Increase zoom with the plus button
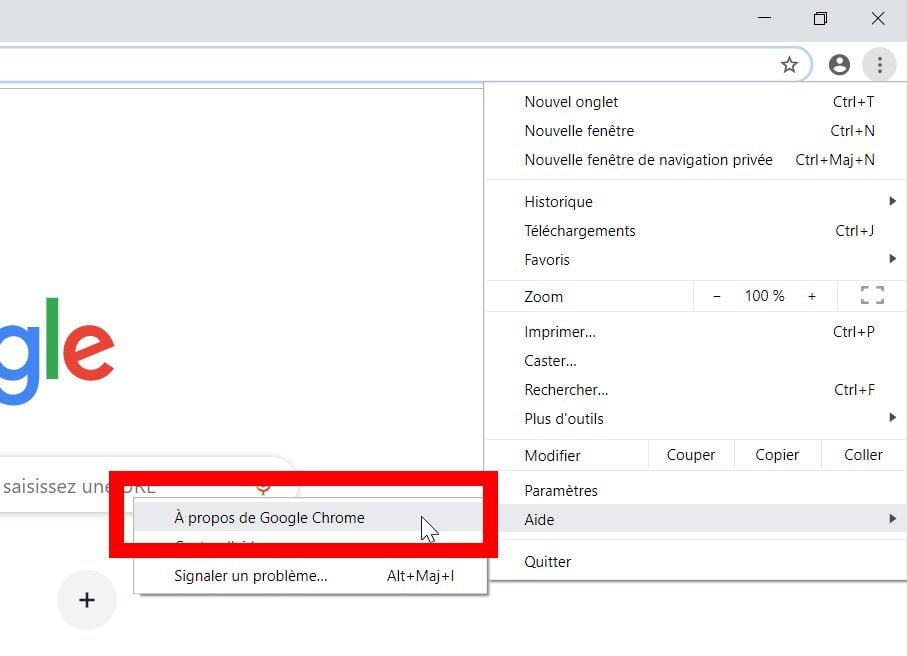Image resolution: width=907 pixels, height=656 pixels. click(x=812, y=296)
